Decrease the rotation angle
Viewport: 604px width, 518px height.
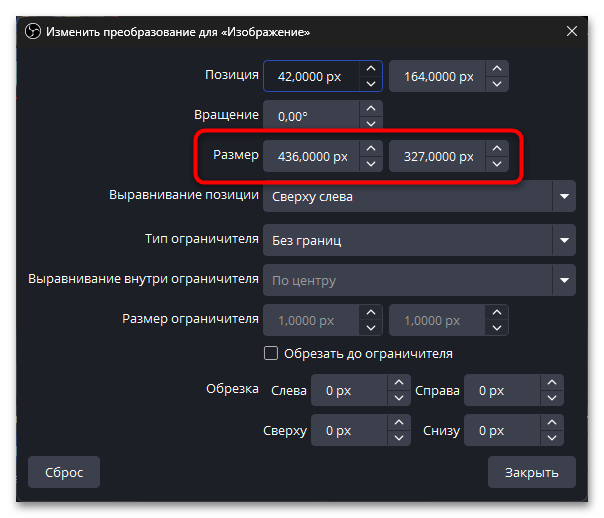(371, 123)
